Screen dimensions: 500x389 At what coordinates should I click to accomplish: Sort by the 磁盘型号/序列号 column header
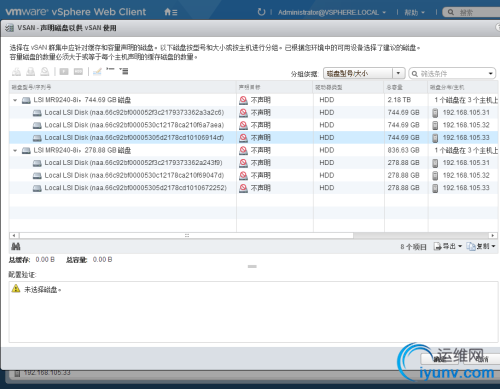(122, 87)
